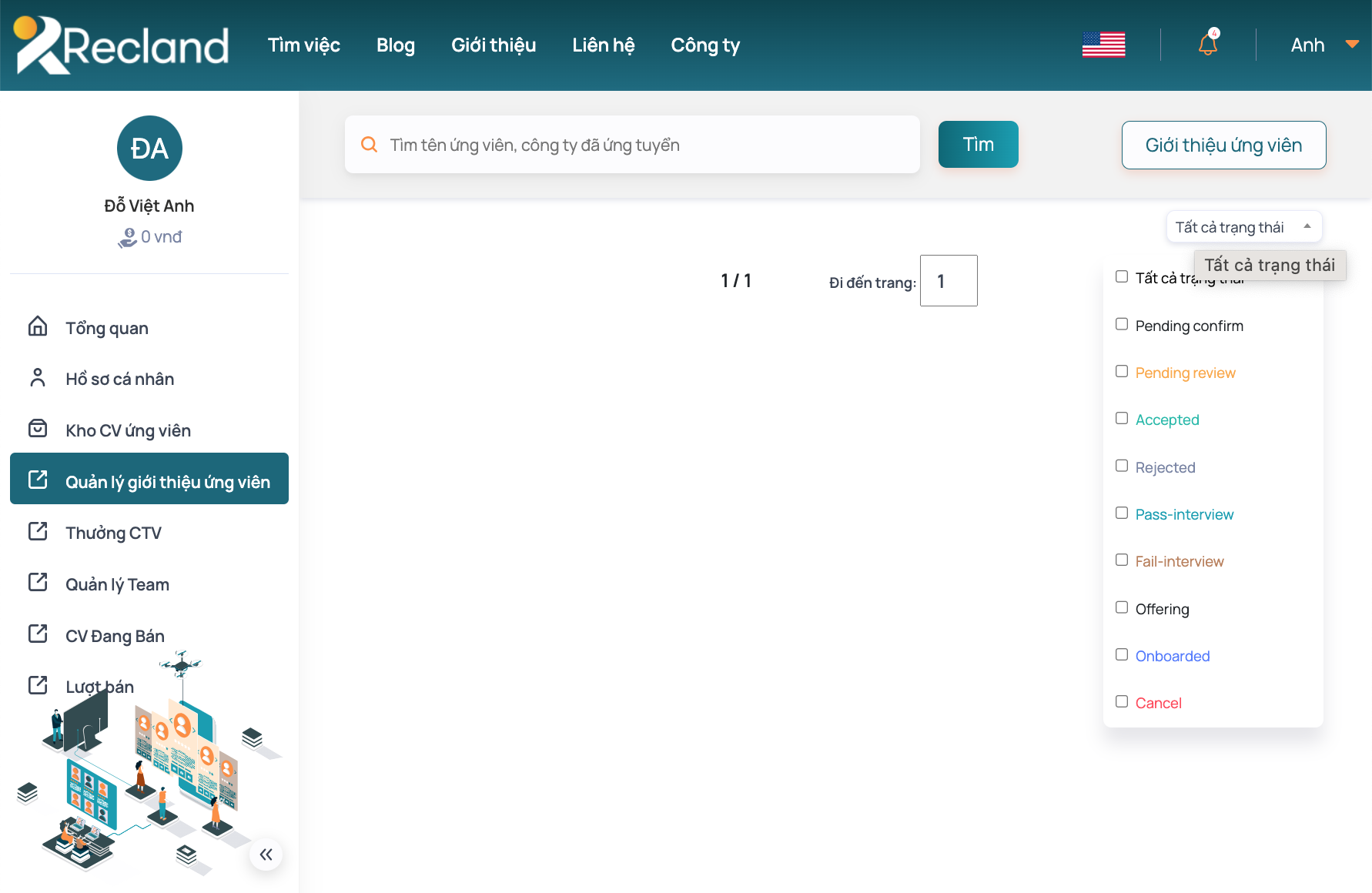
Task: Check the Pending confirm checkbox
Action: [x=1122, y=324]
